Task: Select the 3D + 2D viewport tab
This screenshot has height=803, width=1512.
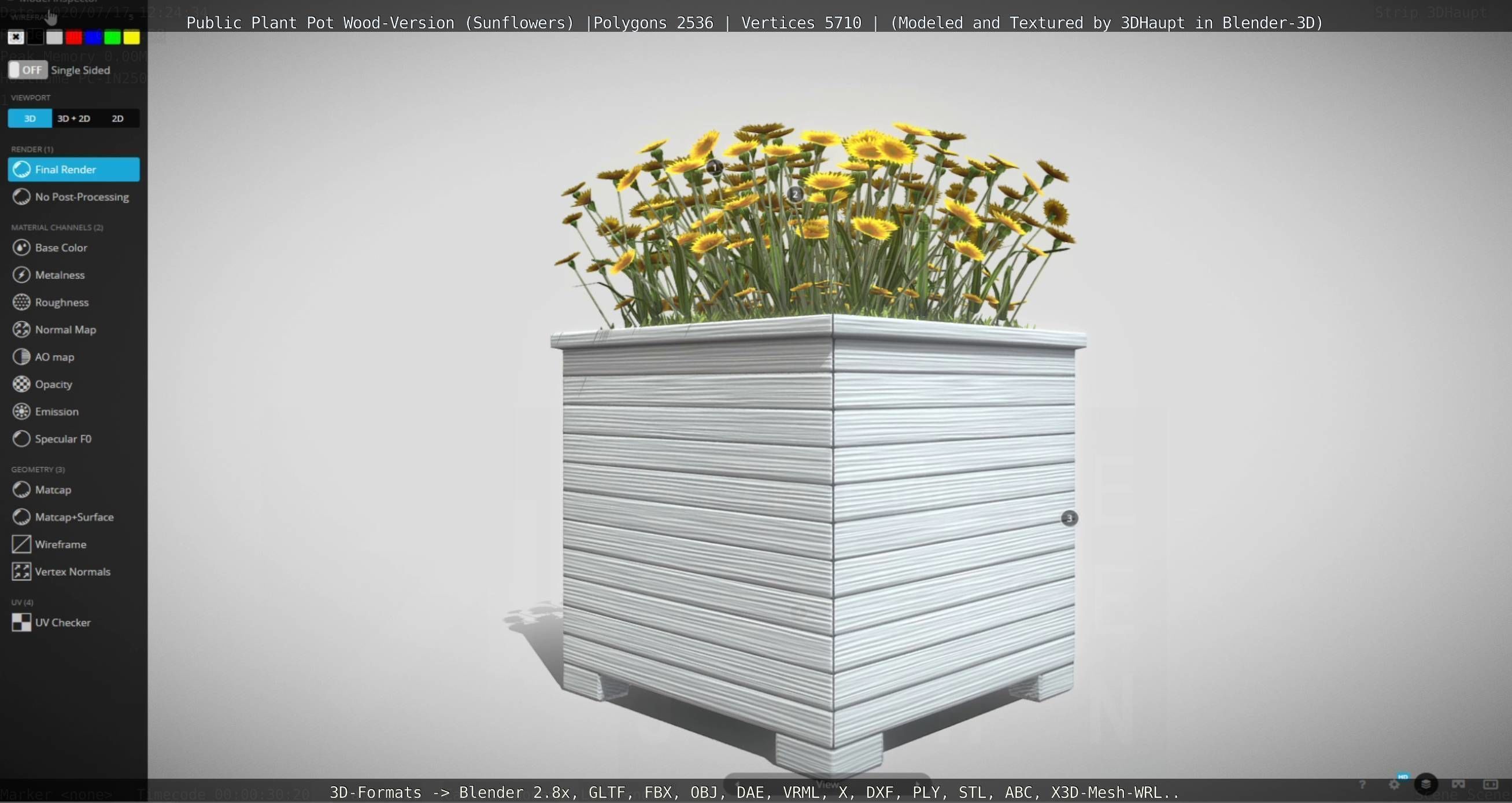Action: [x=74, y=118]
